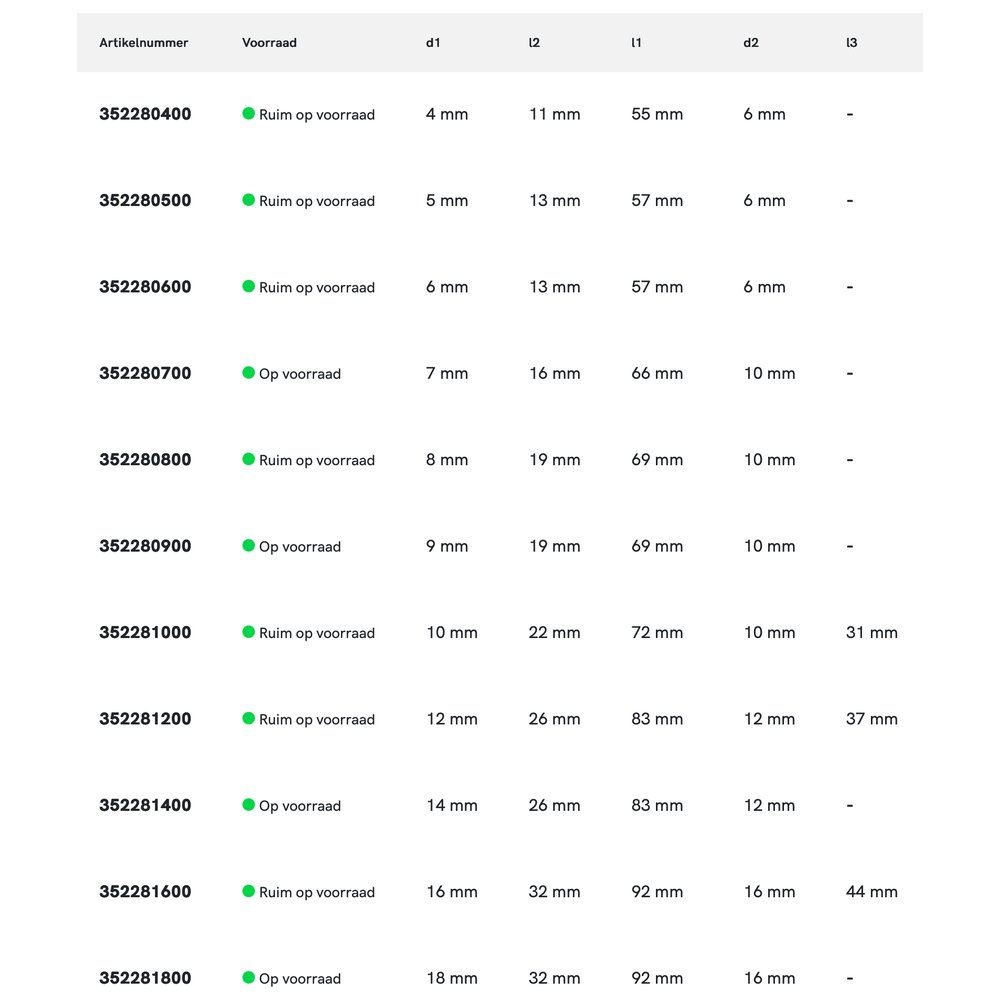Select green status dot in 352280900 row
Screen dimensions: 1000x1000
tap(249, 546)
